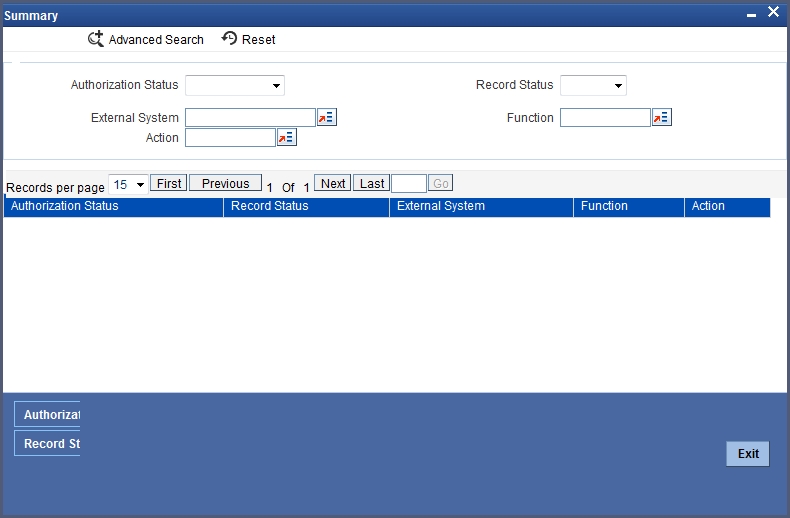Go to First page
Viewport: 790px width, 518px height.
coord(169,183)
